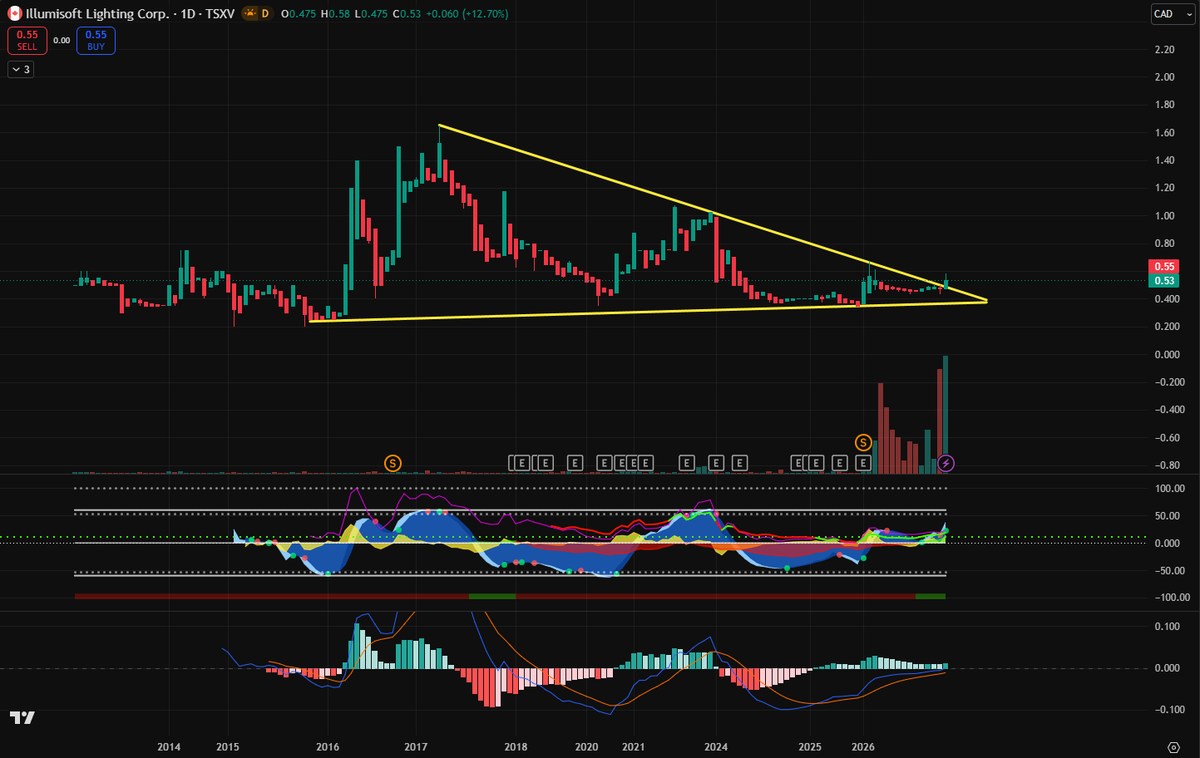
Task: Click the blue 0.55 BUY button
Action: coord(96,40)
